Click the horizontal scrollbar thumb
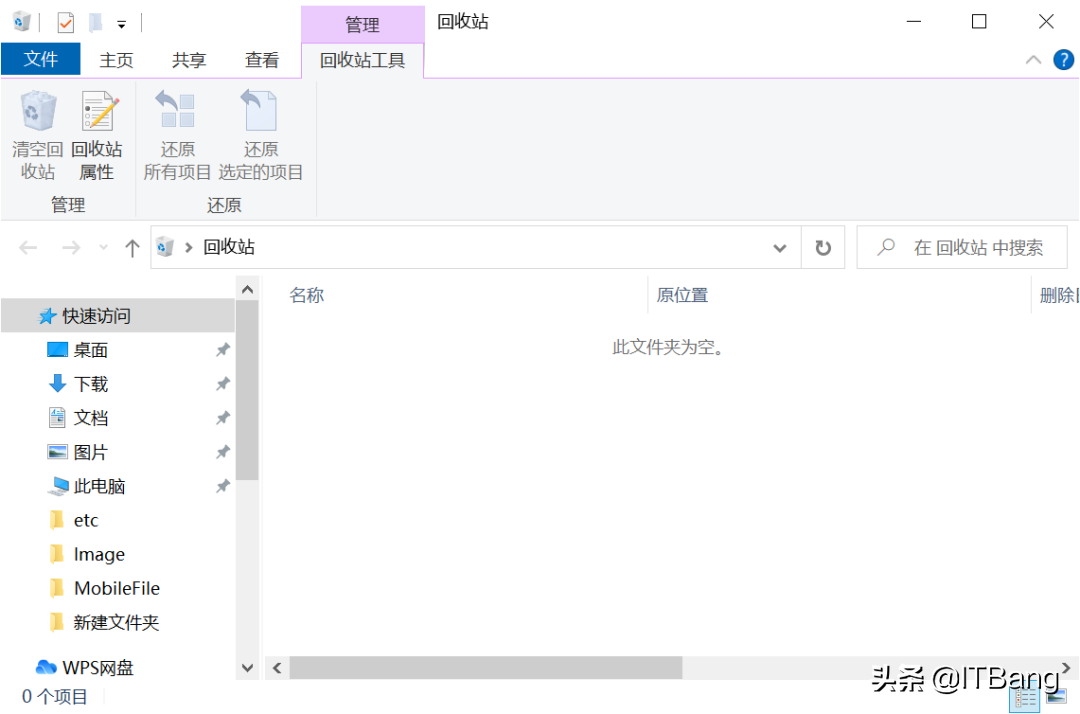This screenshot has height=714, width=1080. tap(485, 668)
